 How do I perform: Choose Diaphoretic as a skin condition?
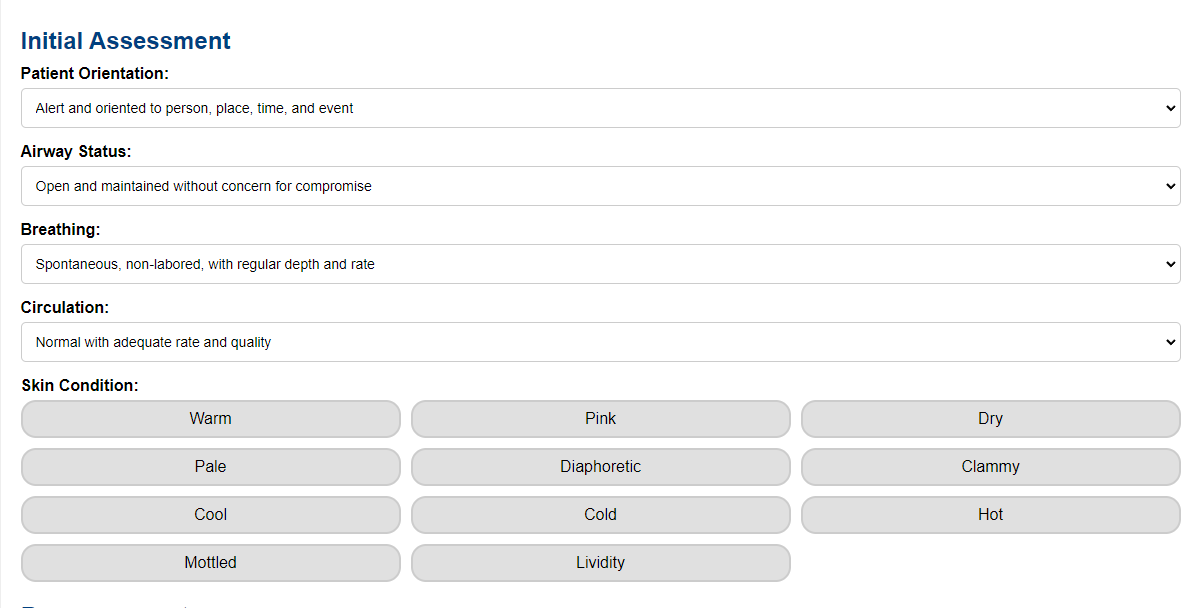coord(600,466)
